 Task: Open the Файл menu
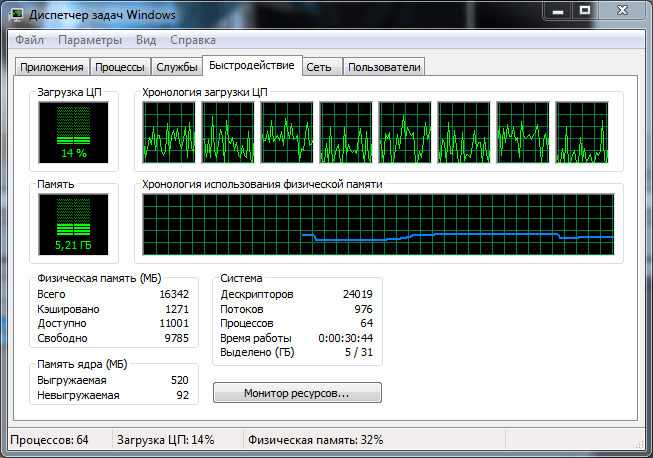[x=29, y=40]
